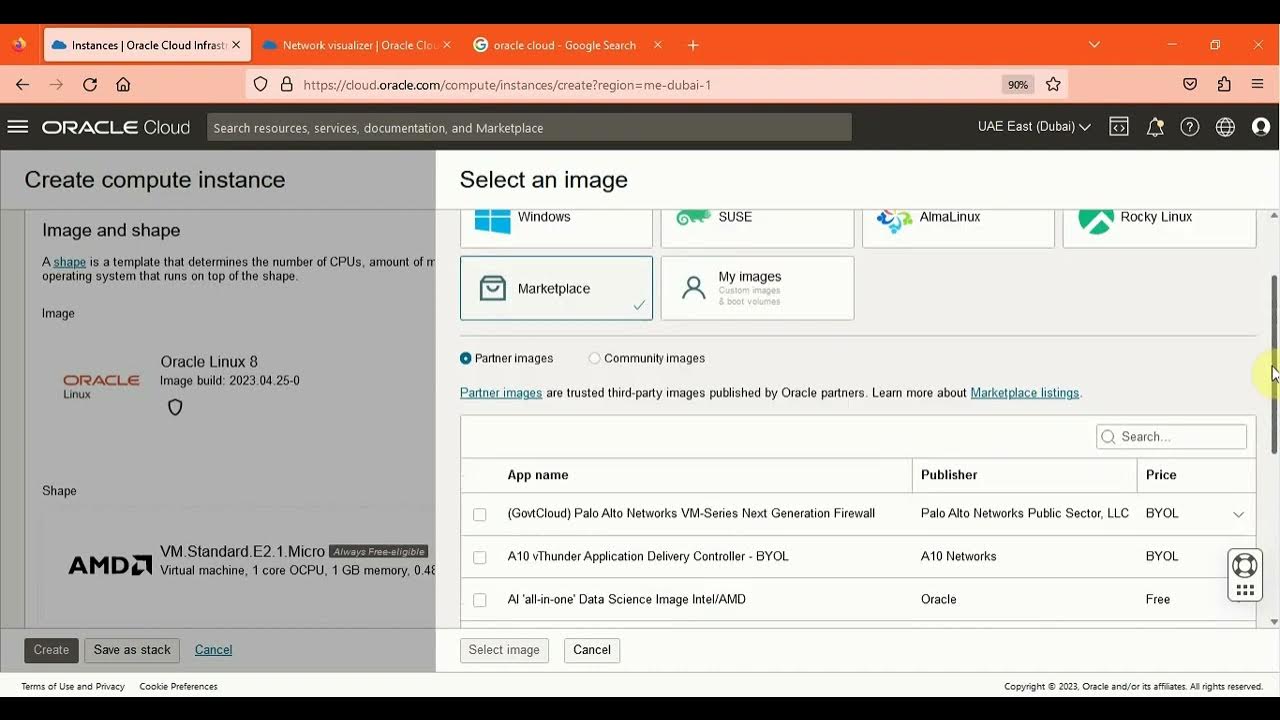Click the Cancel link beside Save as stack
Image resolution: width=1280 pixels, height=720 pixels.
point(213,650)
